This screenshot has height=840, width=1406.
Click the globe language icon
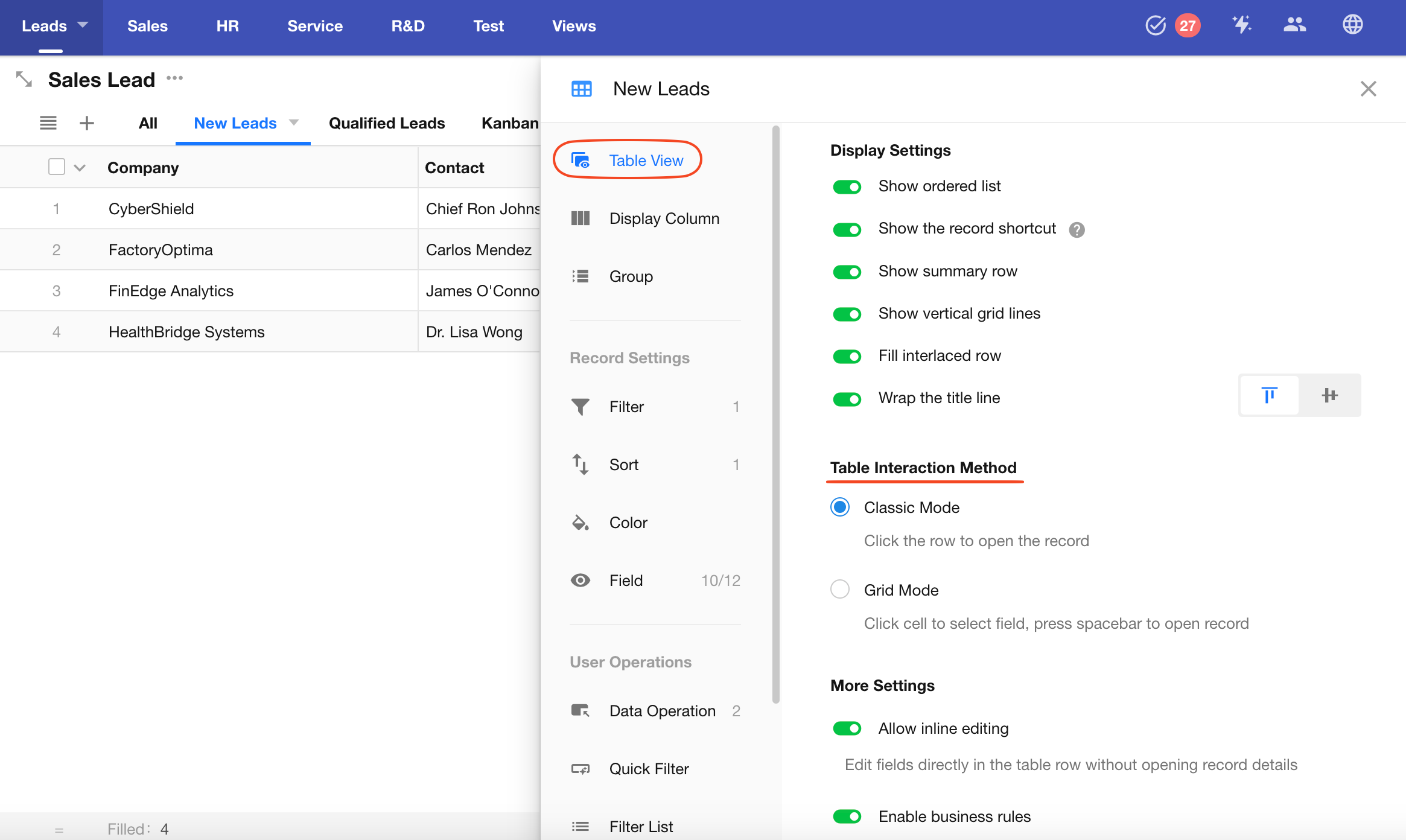pyautogui.click(x=1352, y=25)
